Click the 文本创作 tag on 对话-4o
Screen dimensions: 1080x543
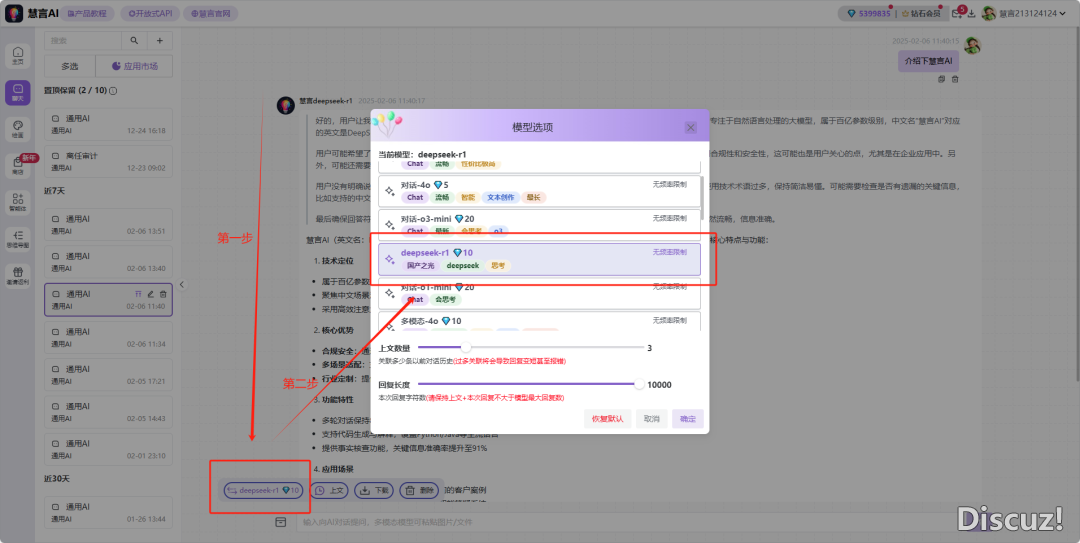500,197
